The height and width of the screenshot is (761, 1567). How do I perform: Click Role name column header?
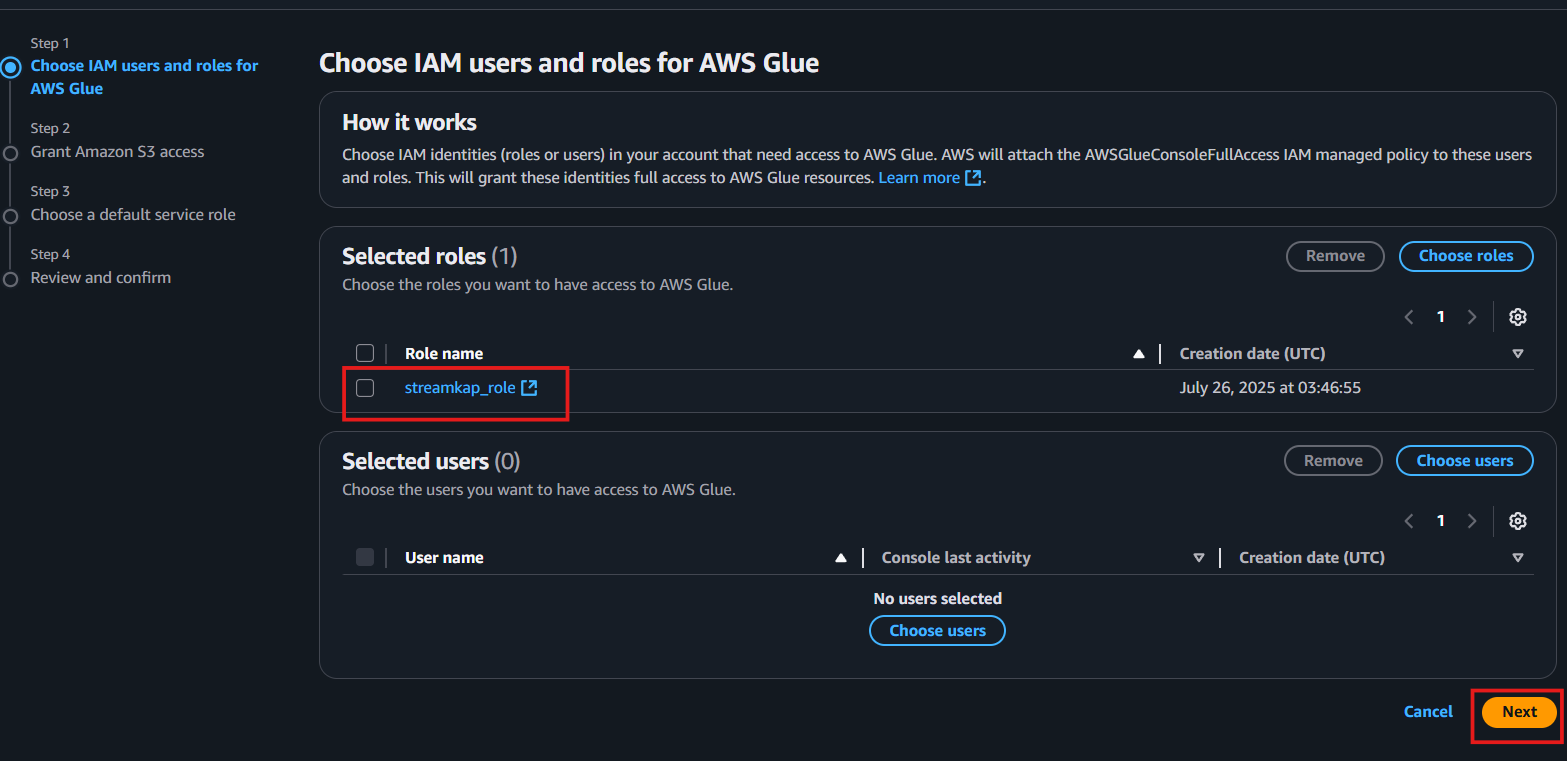pyautogui.click(x=444, y=354)
